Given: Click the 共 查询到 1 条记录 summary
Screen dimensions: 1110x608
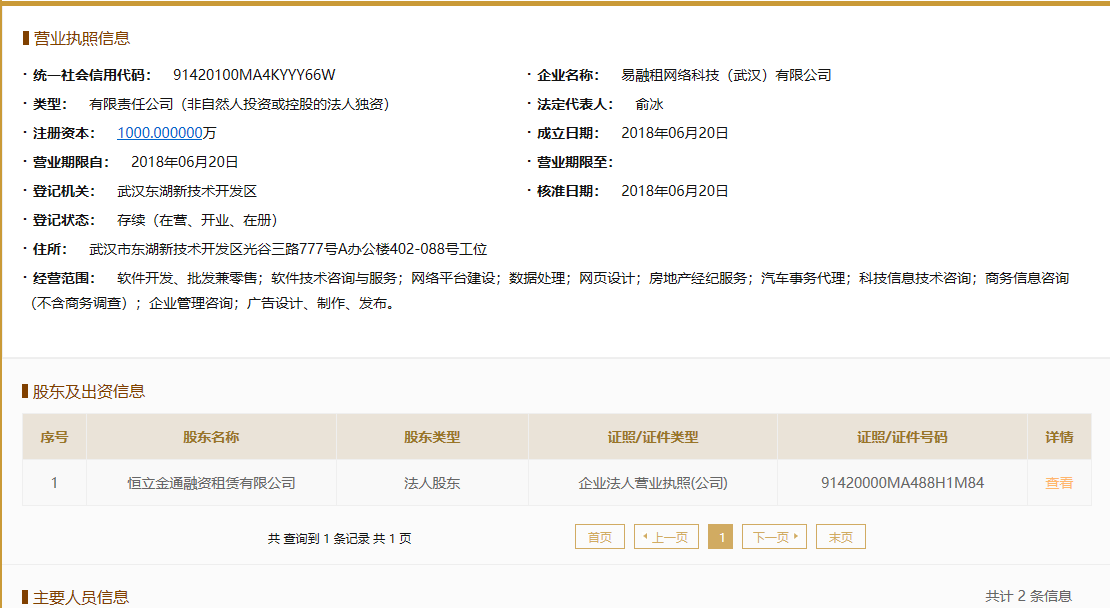Looking at the screenshot, I should click(340, 538).
